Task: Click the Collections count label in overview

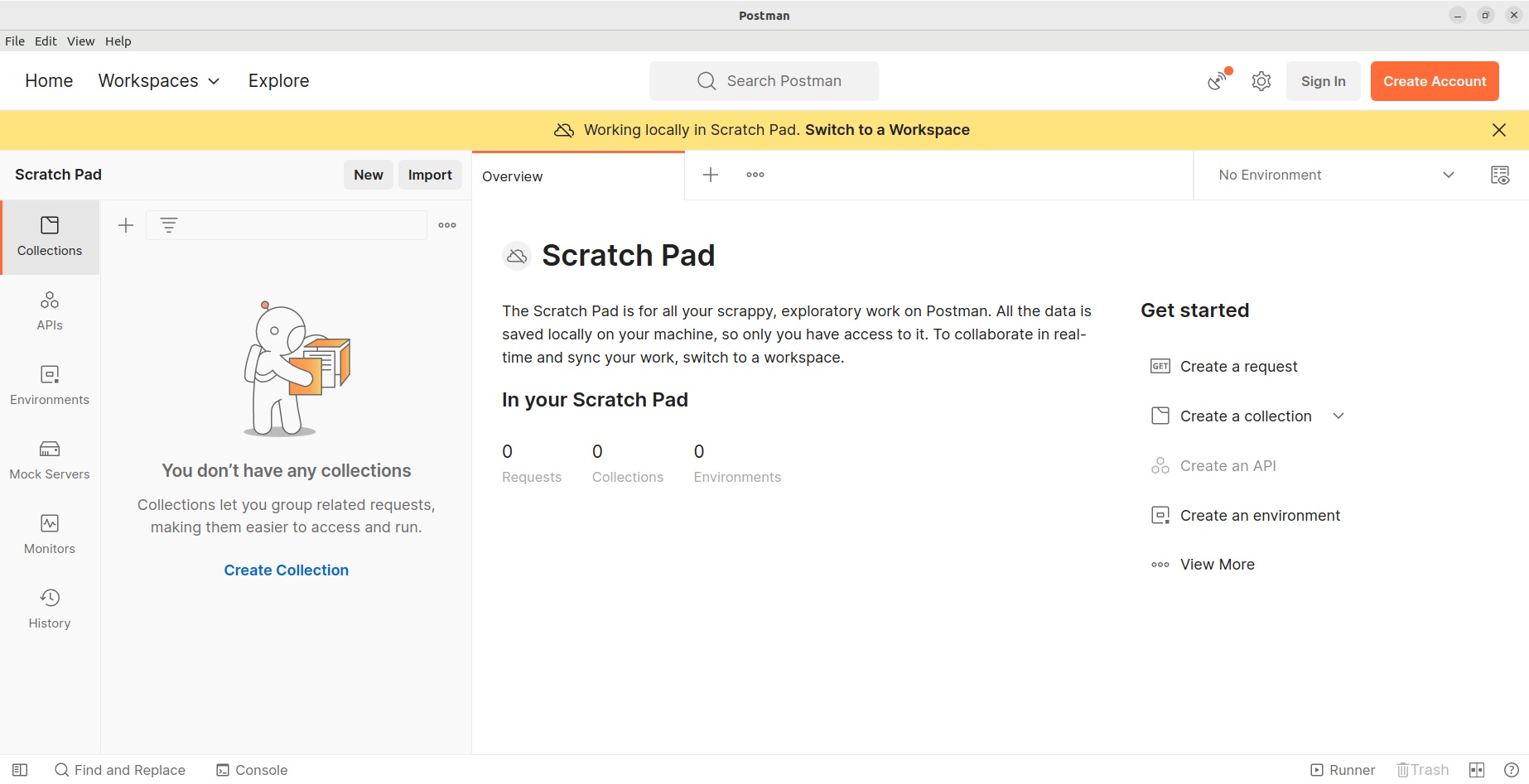Action: coord(628,477)
